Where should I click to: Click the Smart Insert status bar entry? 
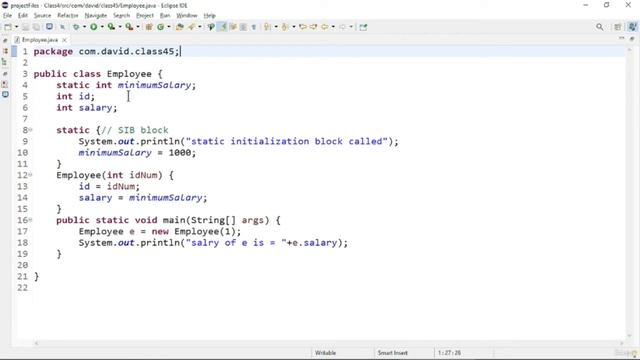tap(393, 353)
